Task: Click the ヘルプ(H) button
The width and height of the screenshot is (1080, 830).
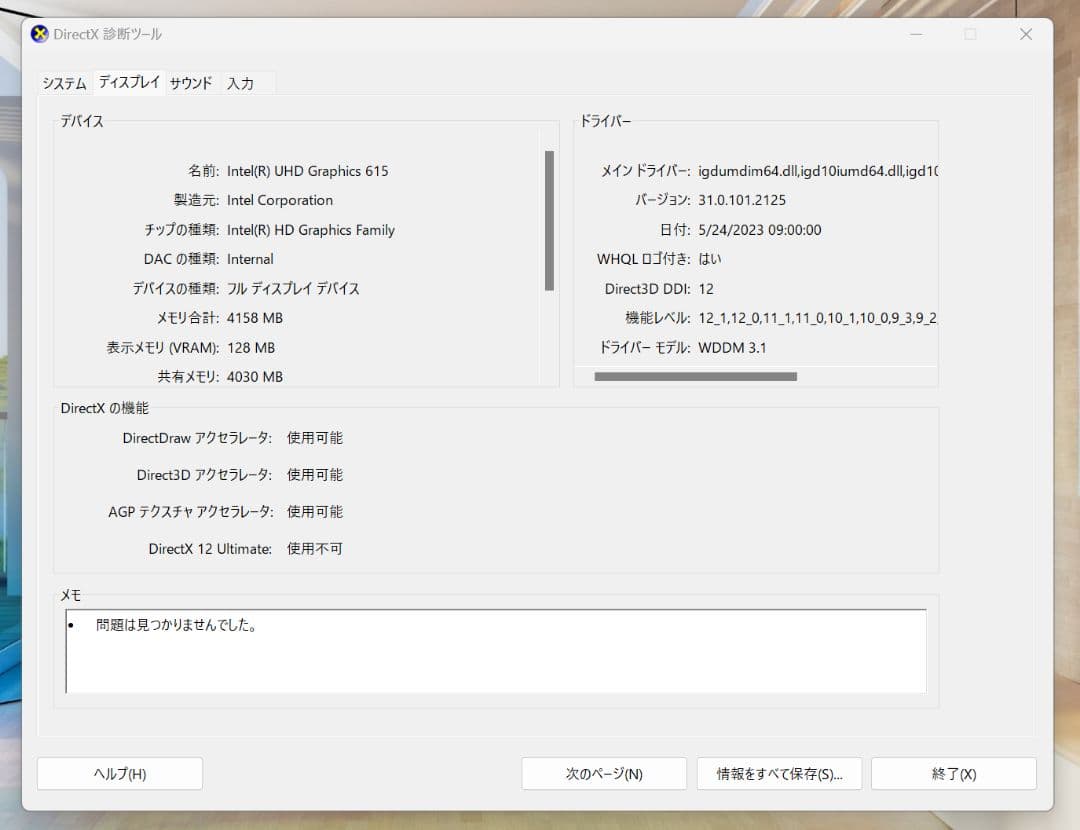Action: tap(119, 773)
